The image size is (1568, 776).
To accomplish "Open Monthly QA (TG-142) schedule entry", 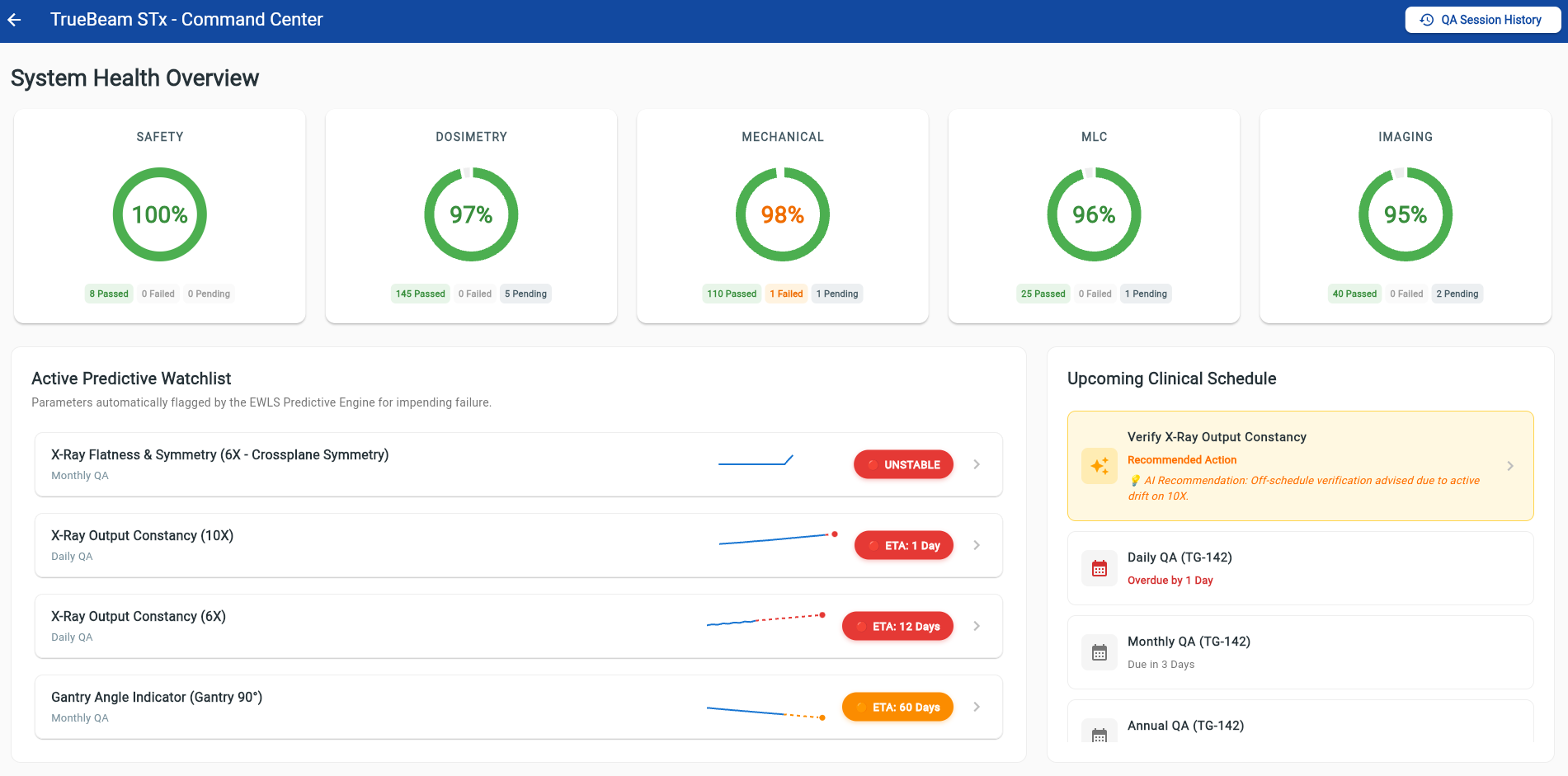I will pyautogui.click(x=1301, y=652).
